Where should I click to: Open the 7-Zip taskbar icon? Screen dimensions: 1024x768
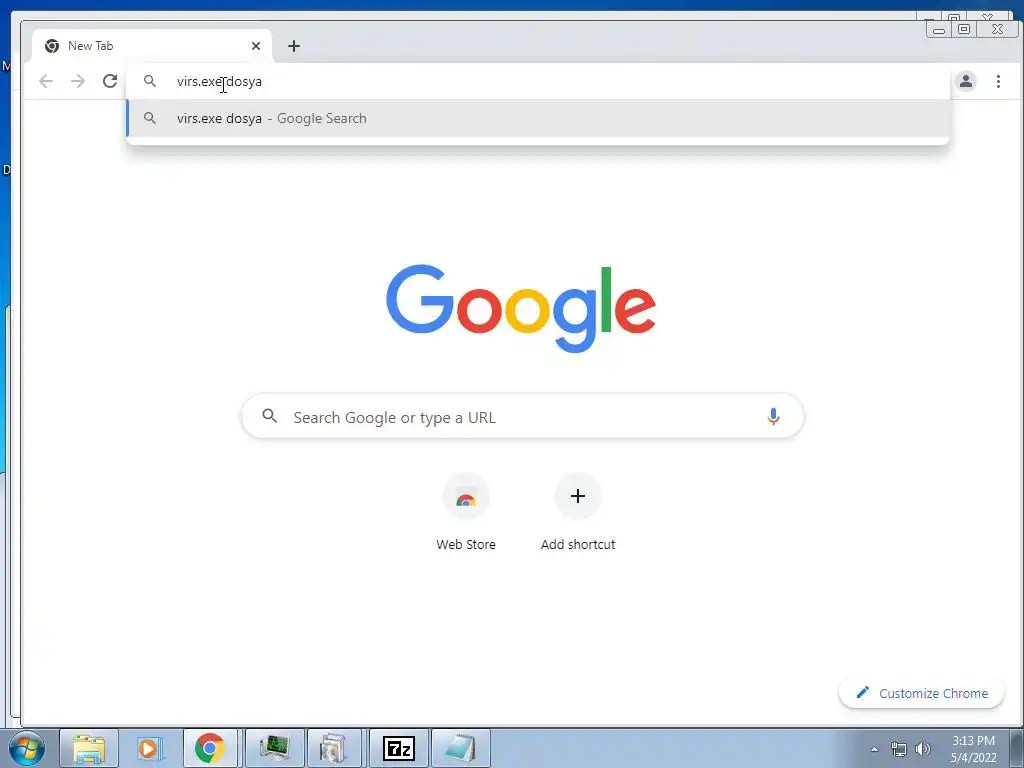pyautogui.click(x=399, y=748)
